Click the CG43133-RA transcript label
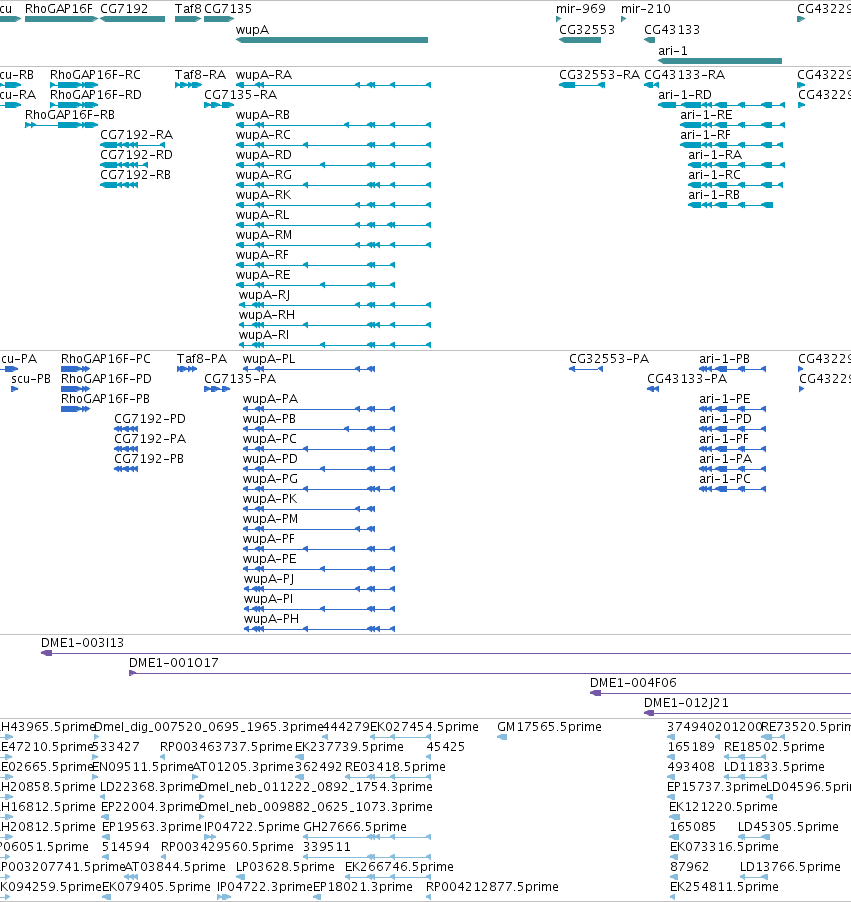 [684, 75]
